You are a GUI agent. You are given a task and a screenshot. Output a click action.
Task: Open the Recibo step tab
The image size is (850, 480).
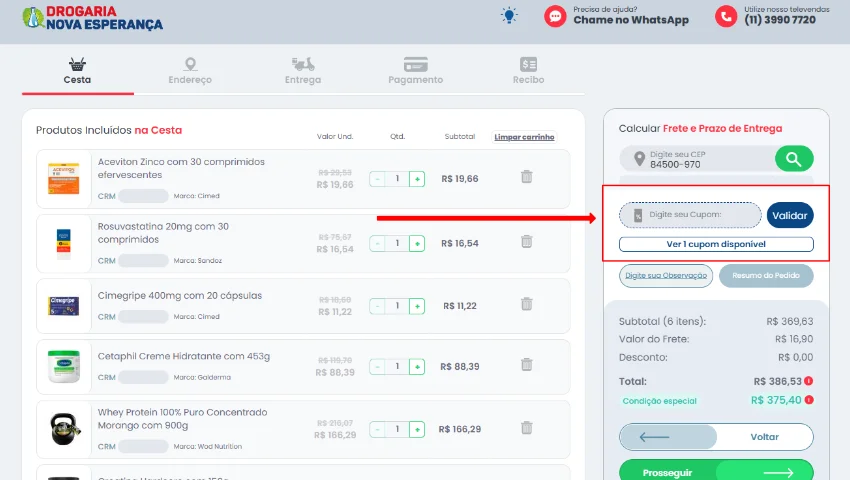pyautogui.click(x=528, y=72)
